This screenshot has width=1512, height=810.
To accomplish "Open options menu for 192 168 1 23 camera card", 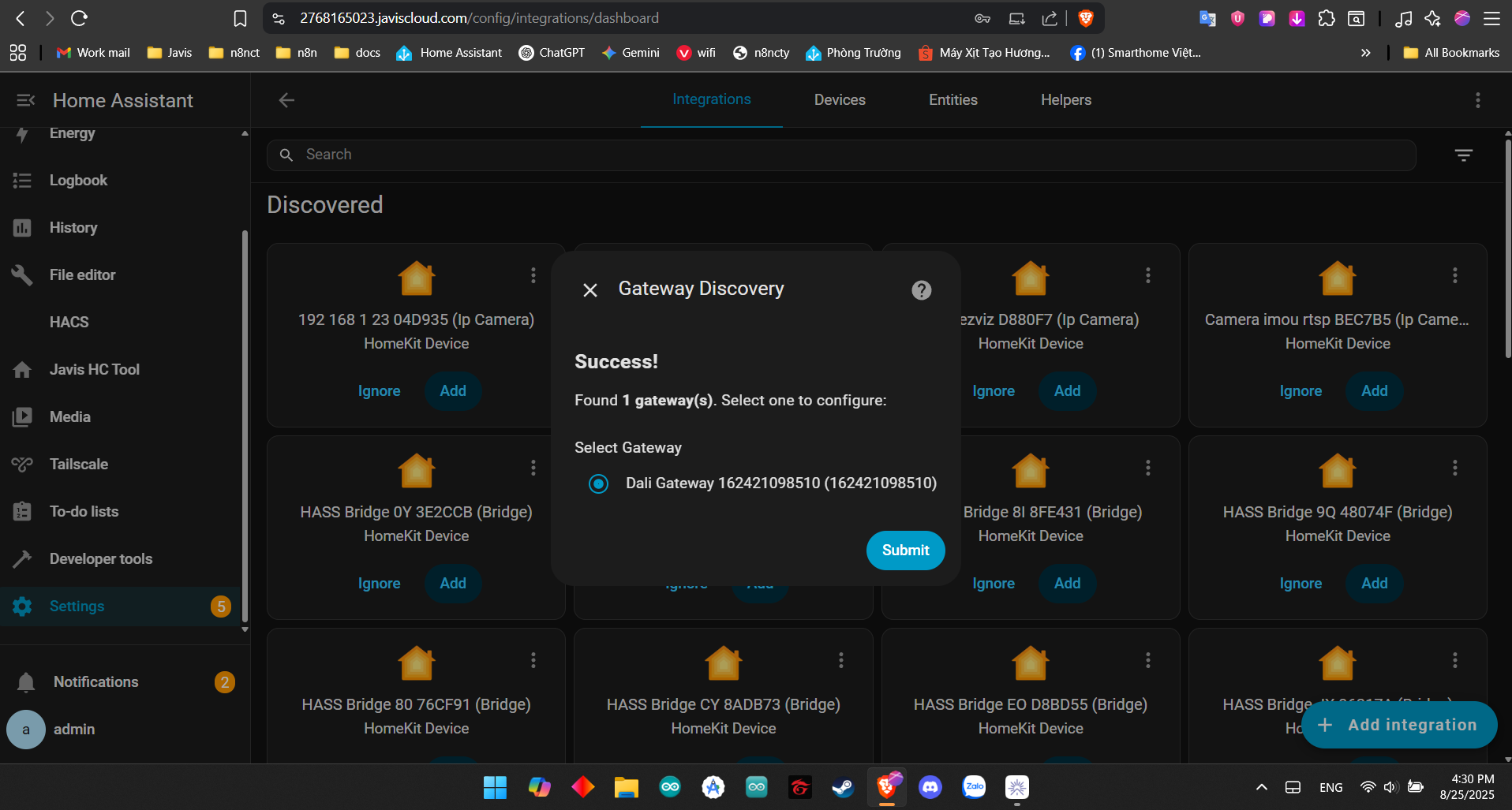I will click(x=533, y=275).
